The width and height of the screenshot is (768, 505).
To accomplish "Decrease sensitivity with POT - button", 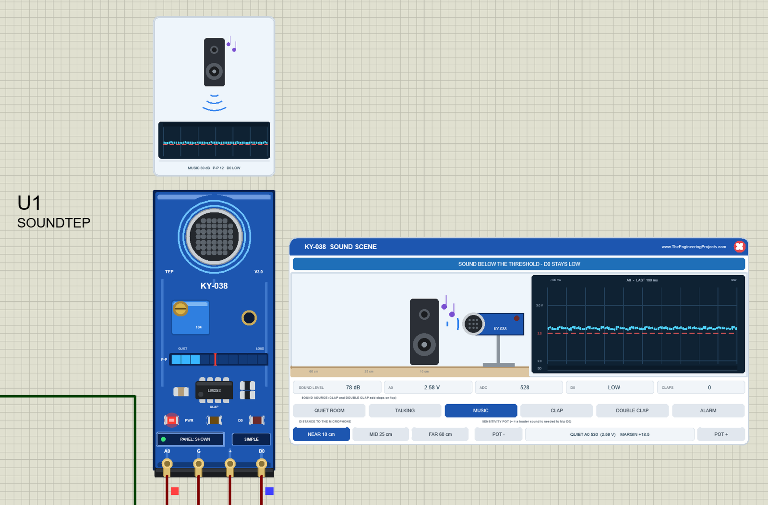I will coord(498,434).
